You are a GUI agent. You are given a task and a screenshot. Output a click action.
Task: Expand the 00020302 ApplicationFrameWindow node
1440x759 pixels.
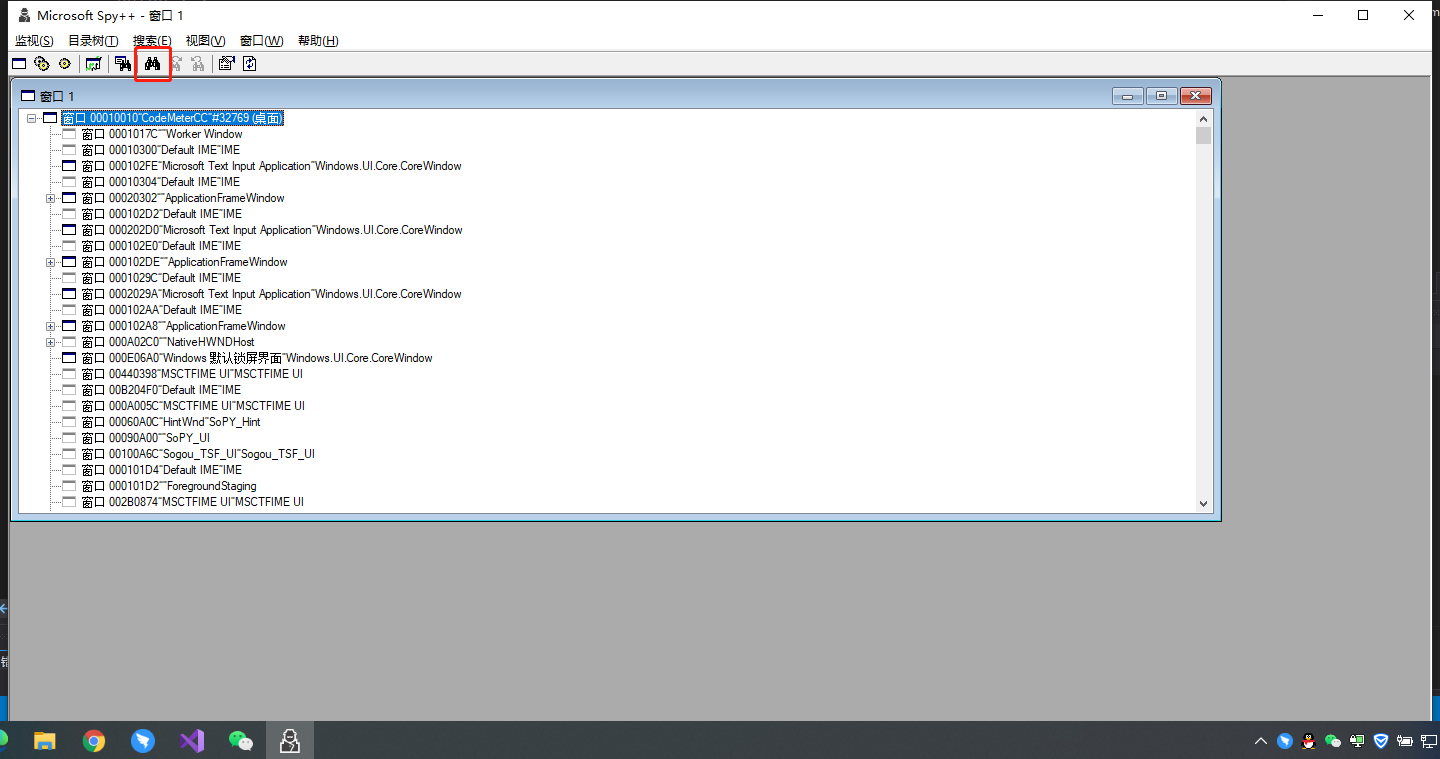point(50,198)
